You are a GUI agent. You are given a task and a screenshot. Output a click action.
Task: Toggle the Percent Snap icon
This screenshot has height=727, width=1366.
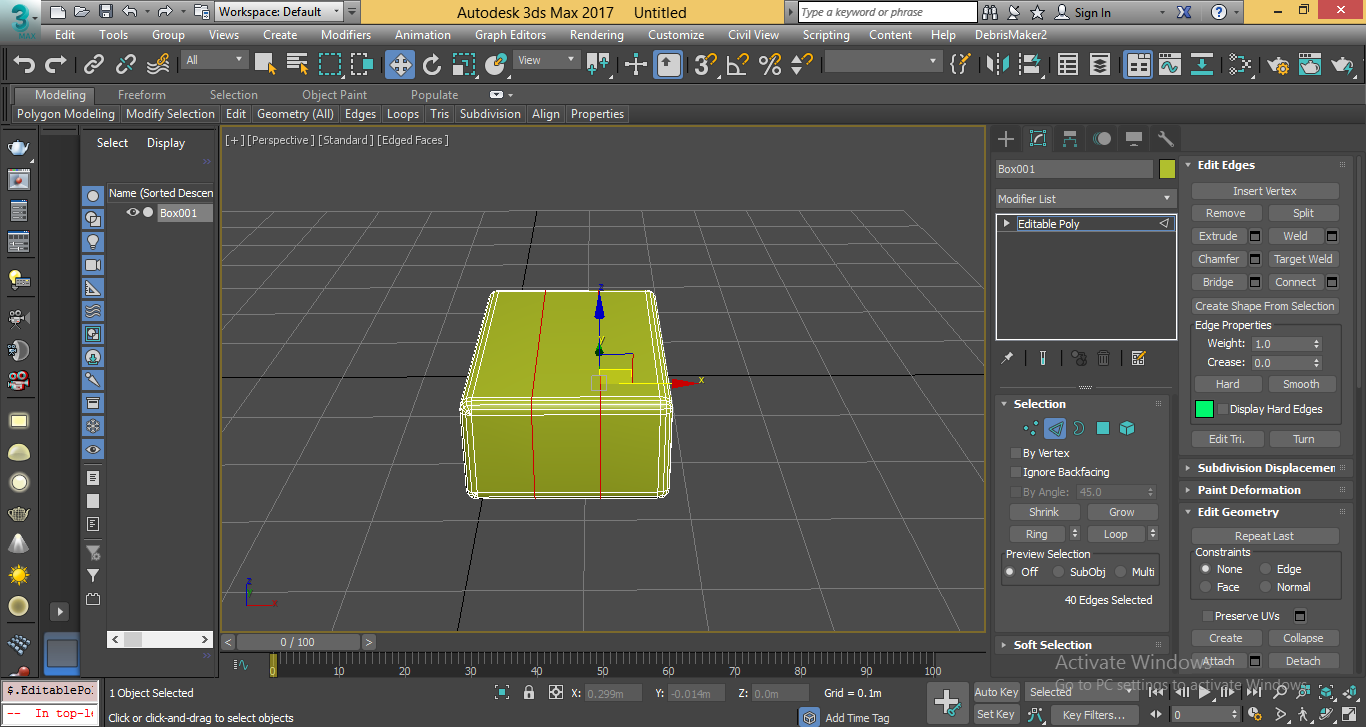click(770, 64)
